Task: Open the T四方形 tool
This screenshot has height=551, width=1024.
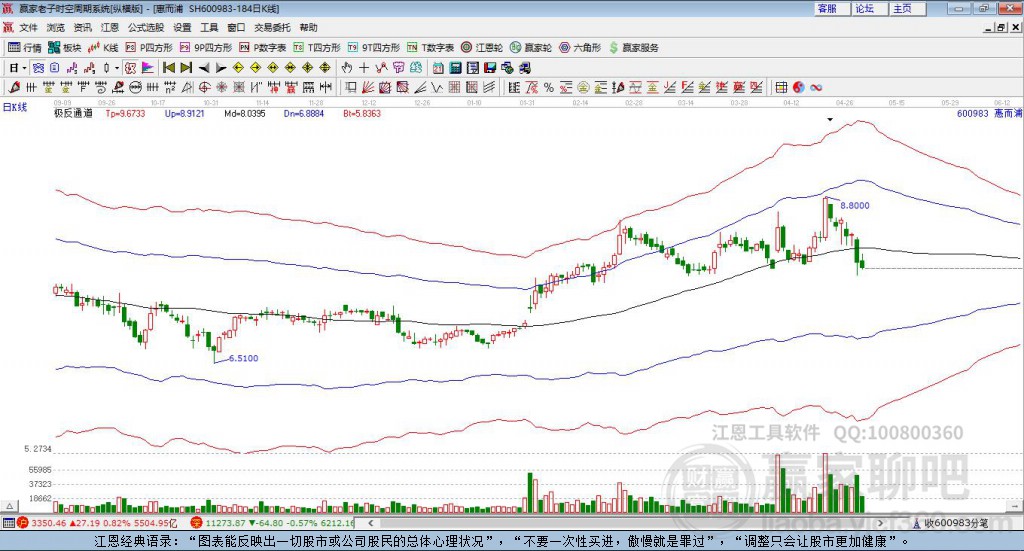Action: coord(317,48)
